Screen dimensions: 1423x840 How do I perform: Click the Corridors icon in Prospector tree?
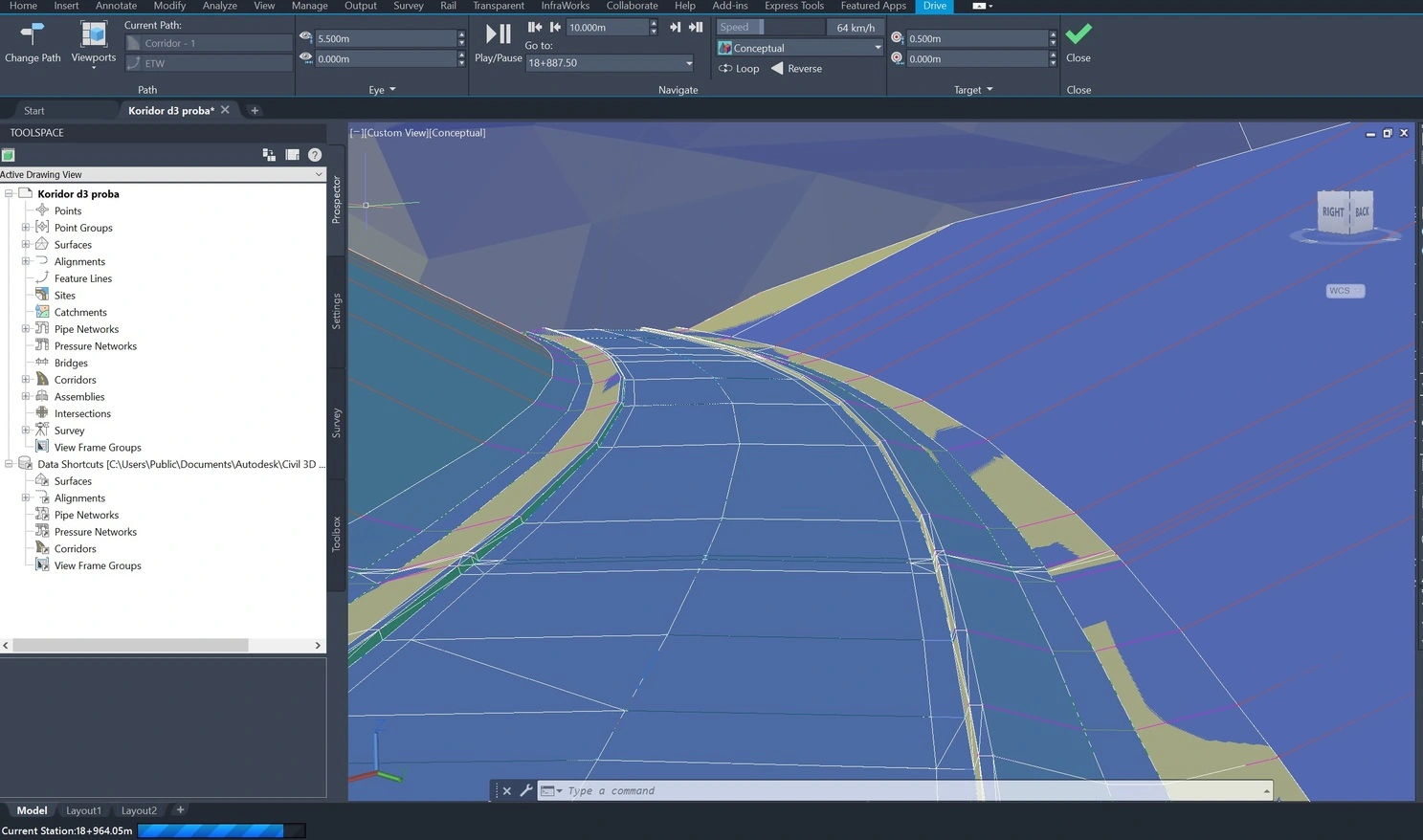point(42,379)
